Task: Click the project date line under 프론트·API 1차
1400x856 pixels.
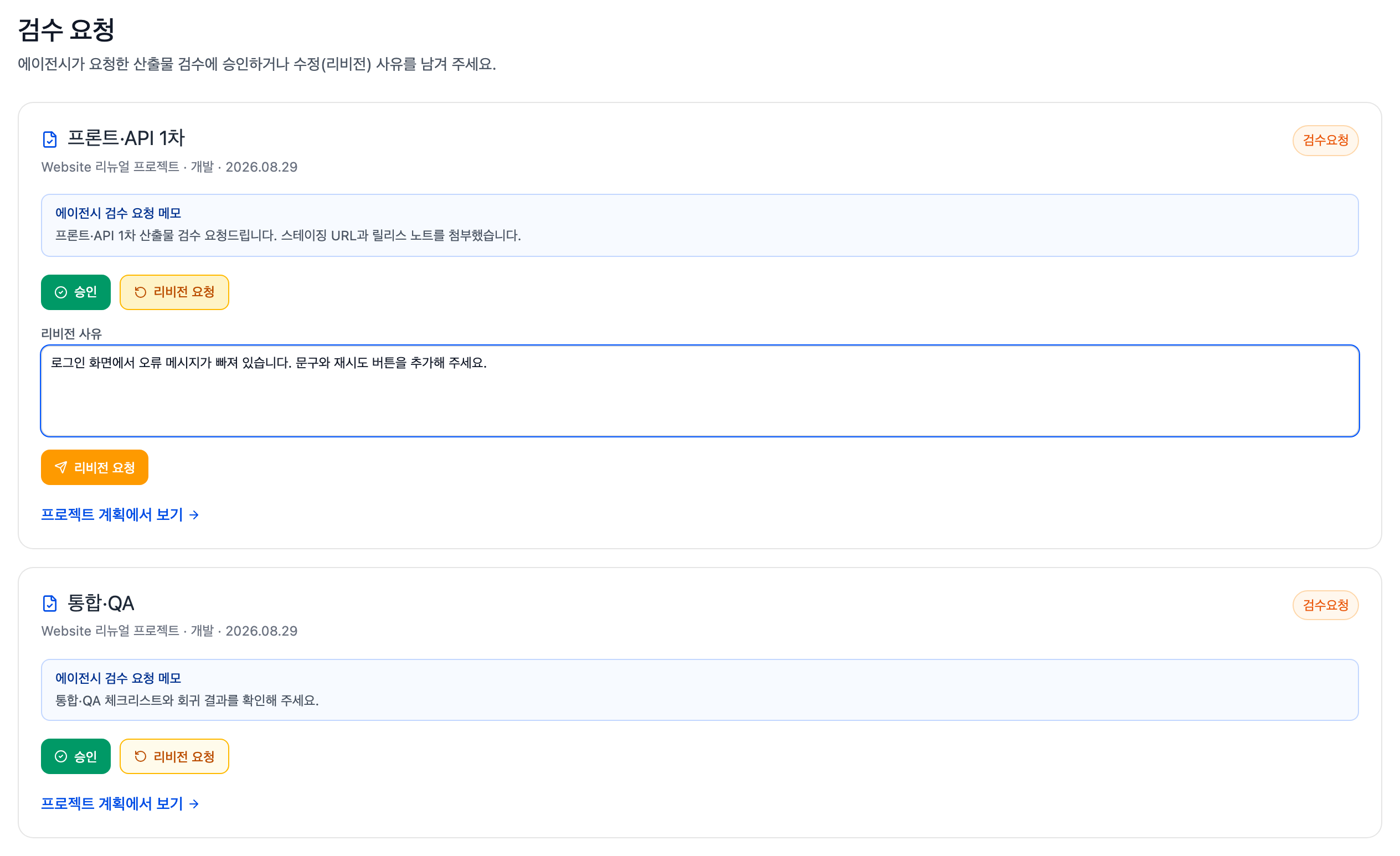Action: pos(169,167)
